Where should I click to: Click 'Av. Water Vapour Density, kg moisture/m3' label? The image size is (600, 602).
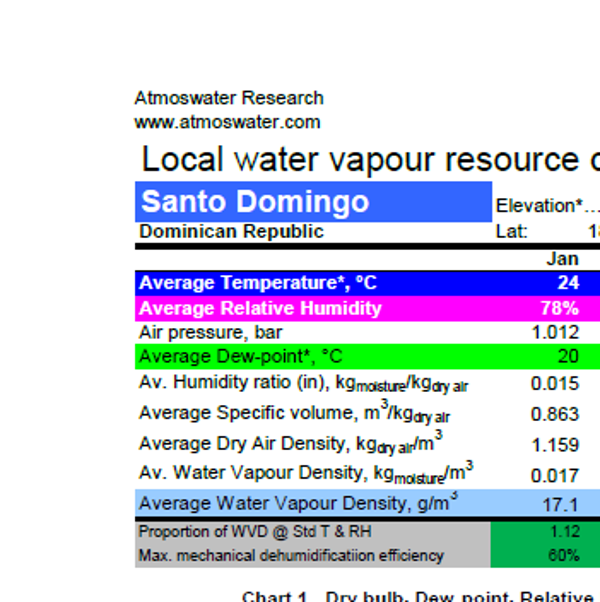[x=306, y=473]
